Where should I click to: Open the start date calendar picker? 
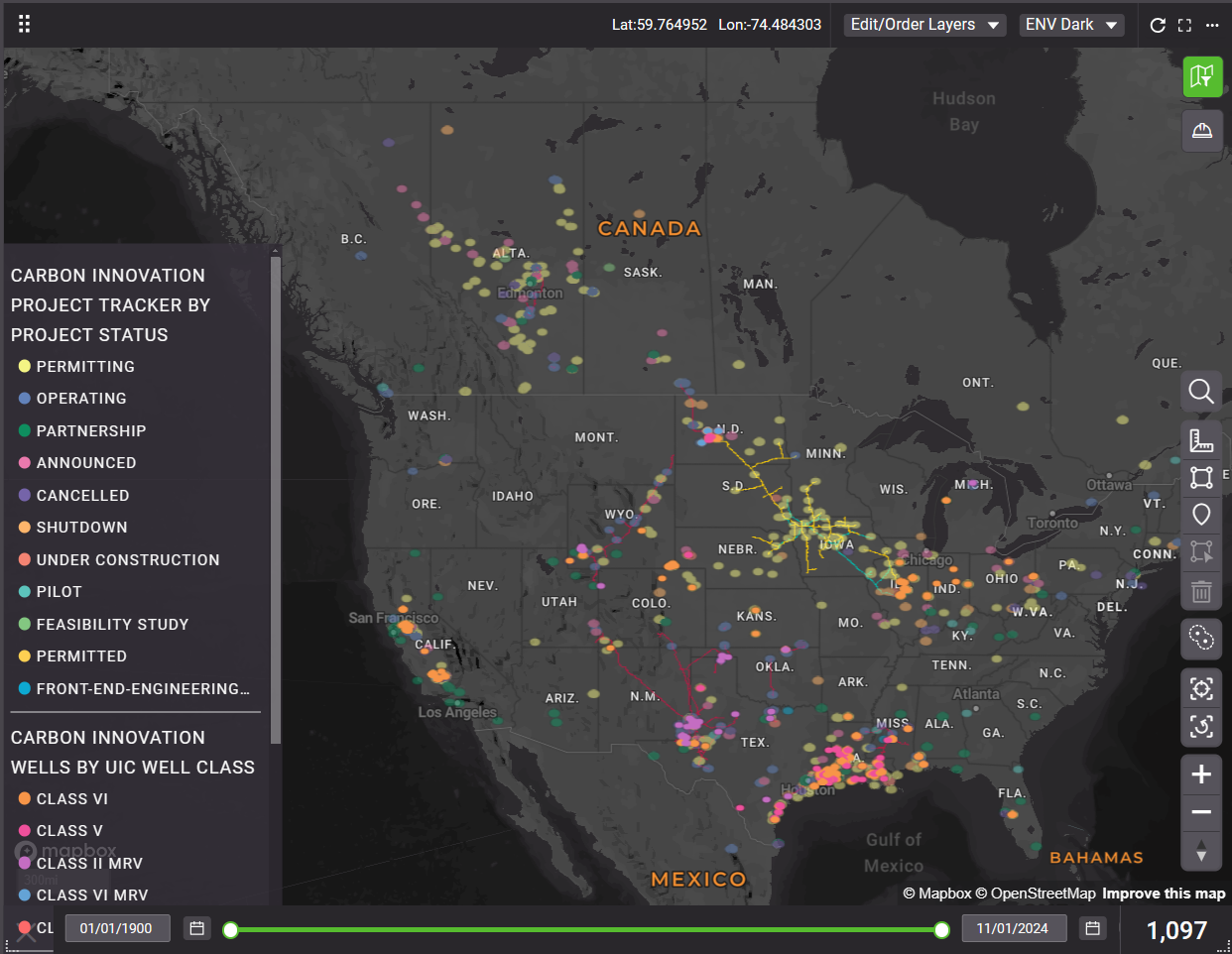pos(197,928)
